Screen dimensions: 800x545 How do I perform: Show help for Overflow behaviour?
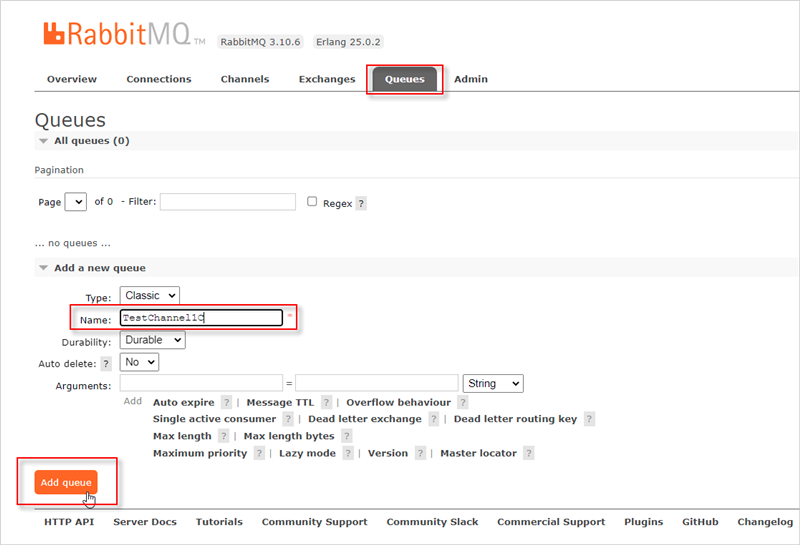(463, 403)
